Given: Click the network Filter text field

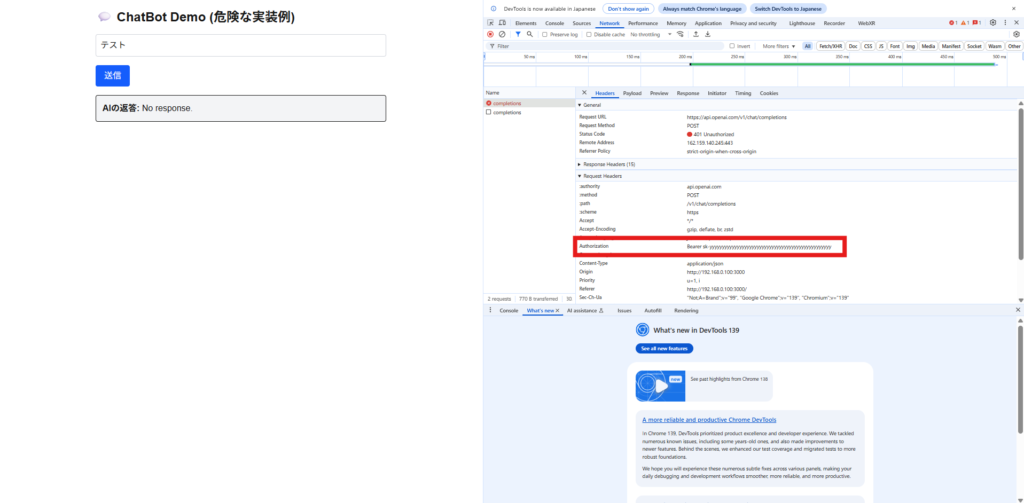Looking at the screenshot, I should coord(607,46).
